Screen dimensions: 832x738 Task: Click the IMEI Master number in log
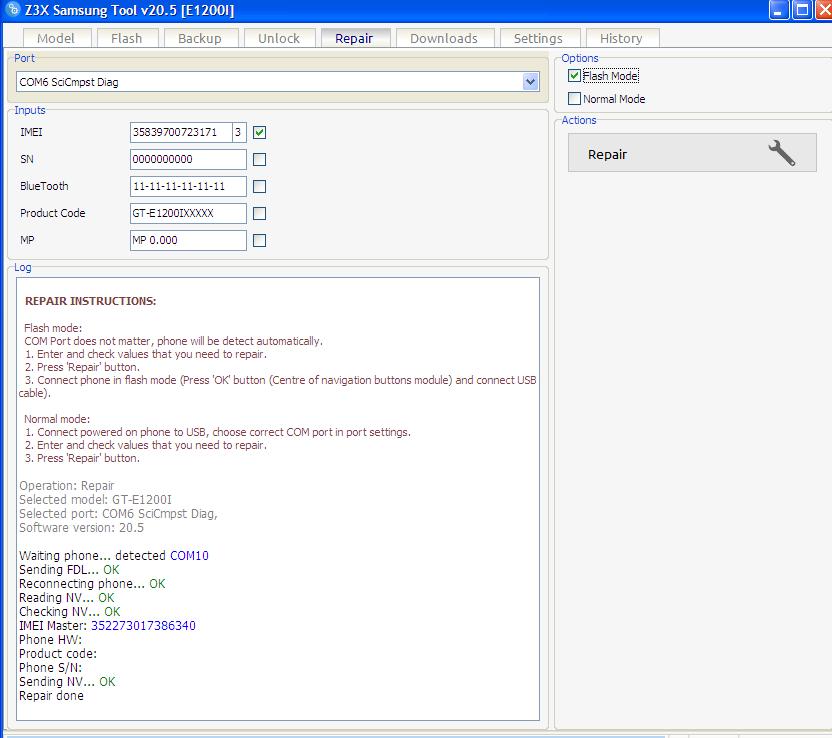click(143, 626)
